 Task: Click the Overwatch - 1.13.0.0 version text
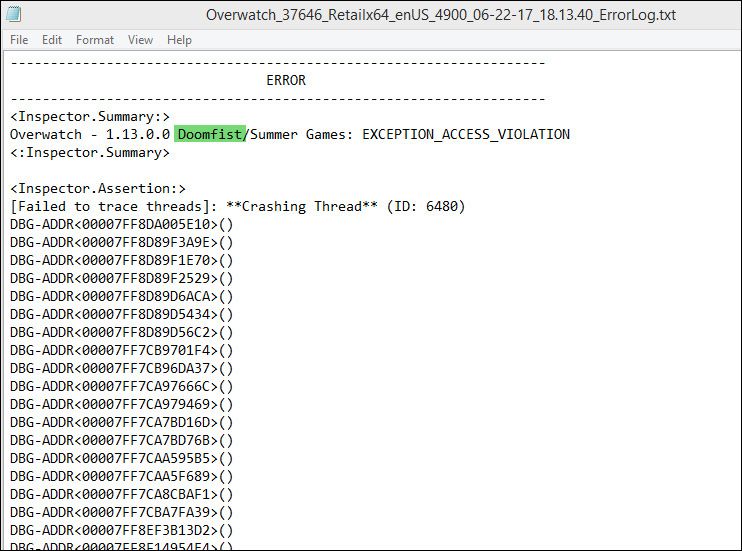point(90,134)
